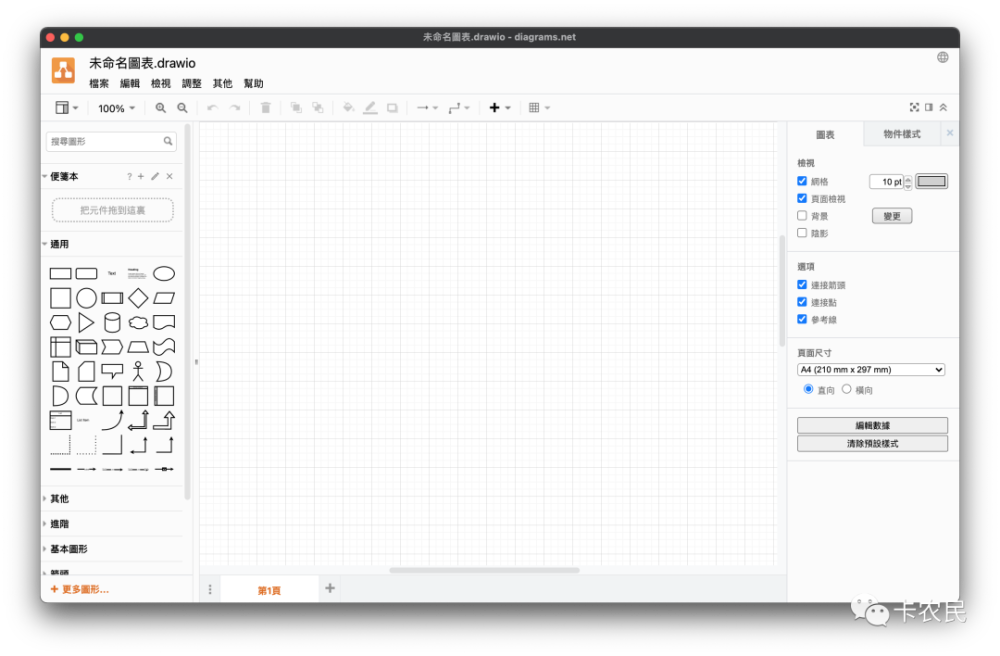
Task: Select the cylinder shape in General palette
Action: [112, 323]
